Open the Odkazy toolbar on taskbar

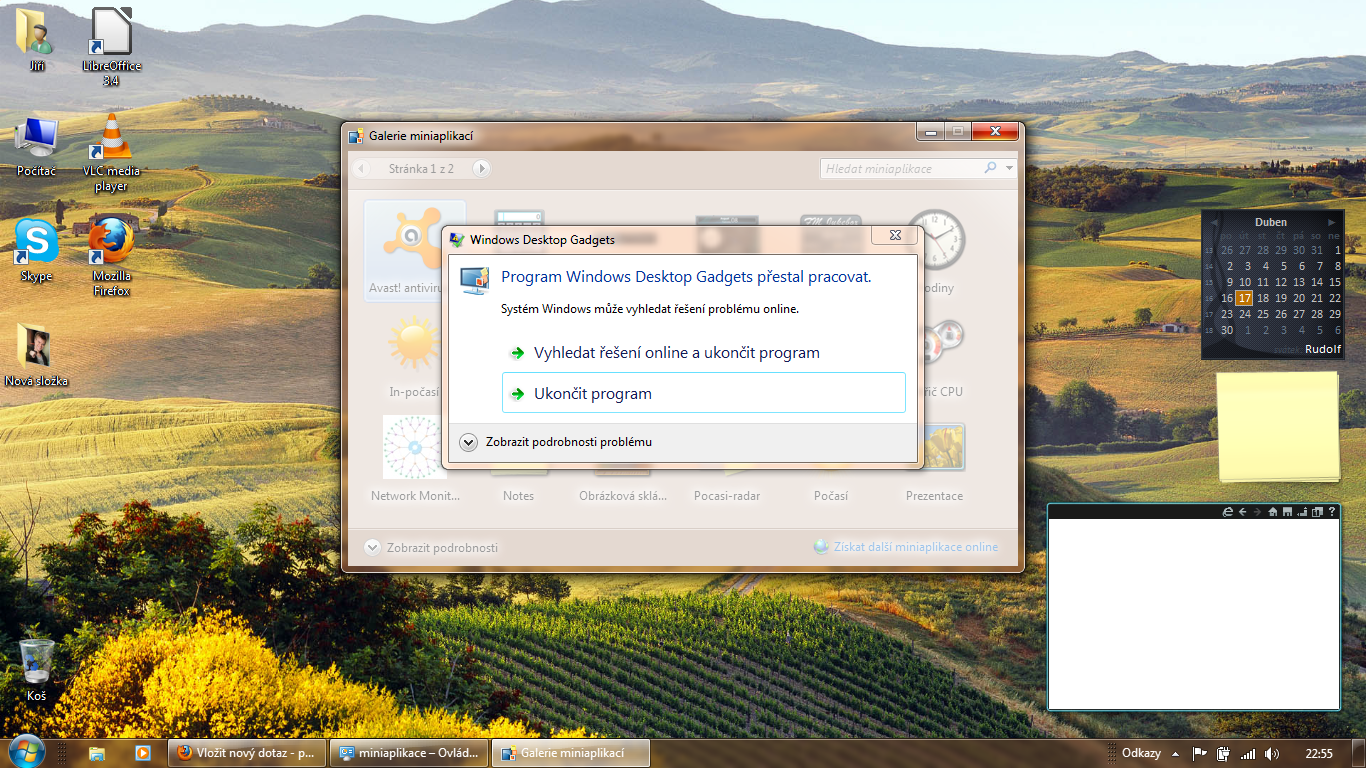[1141, 753]
